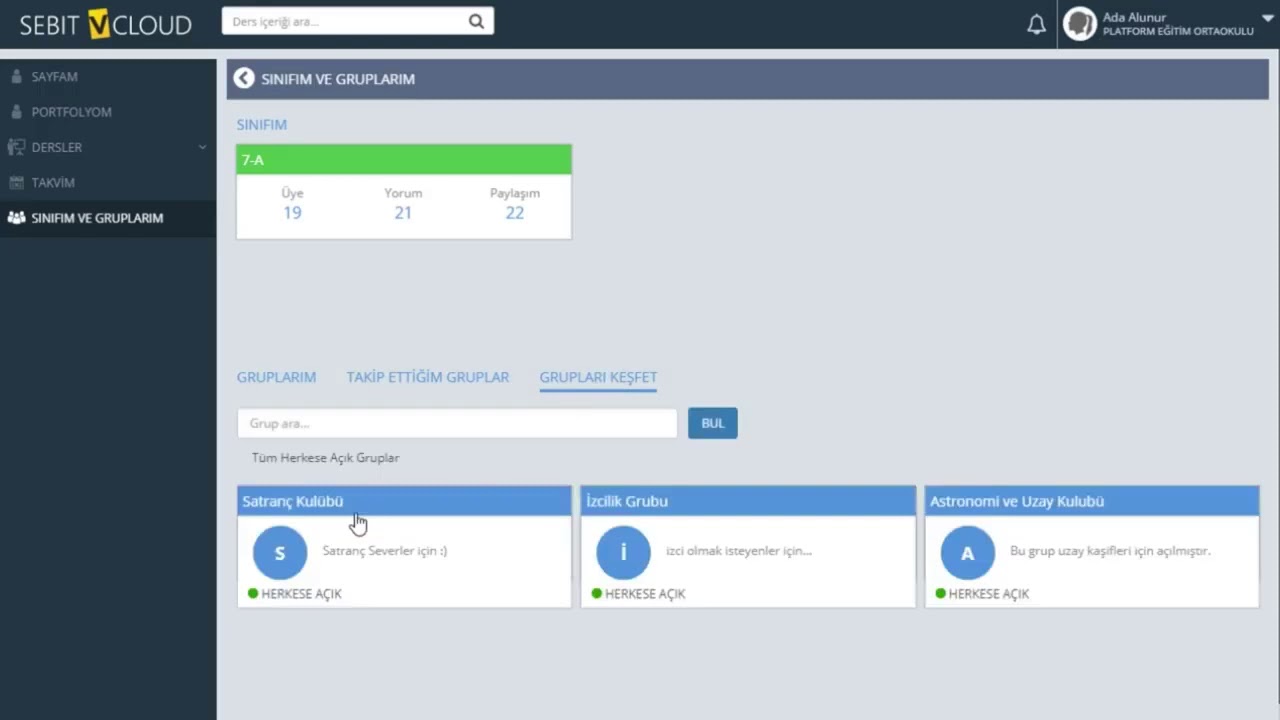Click the Sayfam sidebar icon
This screenshot has width=1280, height=720.
click(15, 77)
